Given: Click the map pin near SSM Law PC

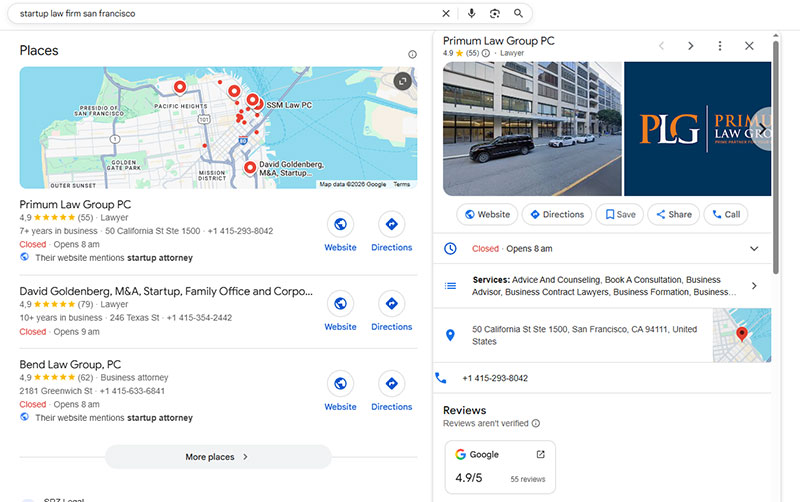Looking at the screenshot, I should coord(259,104).
